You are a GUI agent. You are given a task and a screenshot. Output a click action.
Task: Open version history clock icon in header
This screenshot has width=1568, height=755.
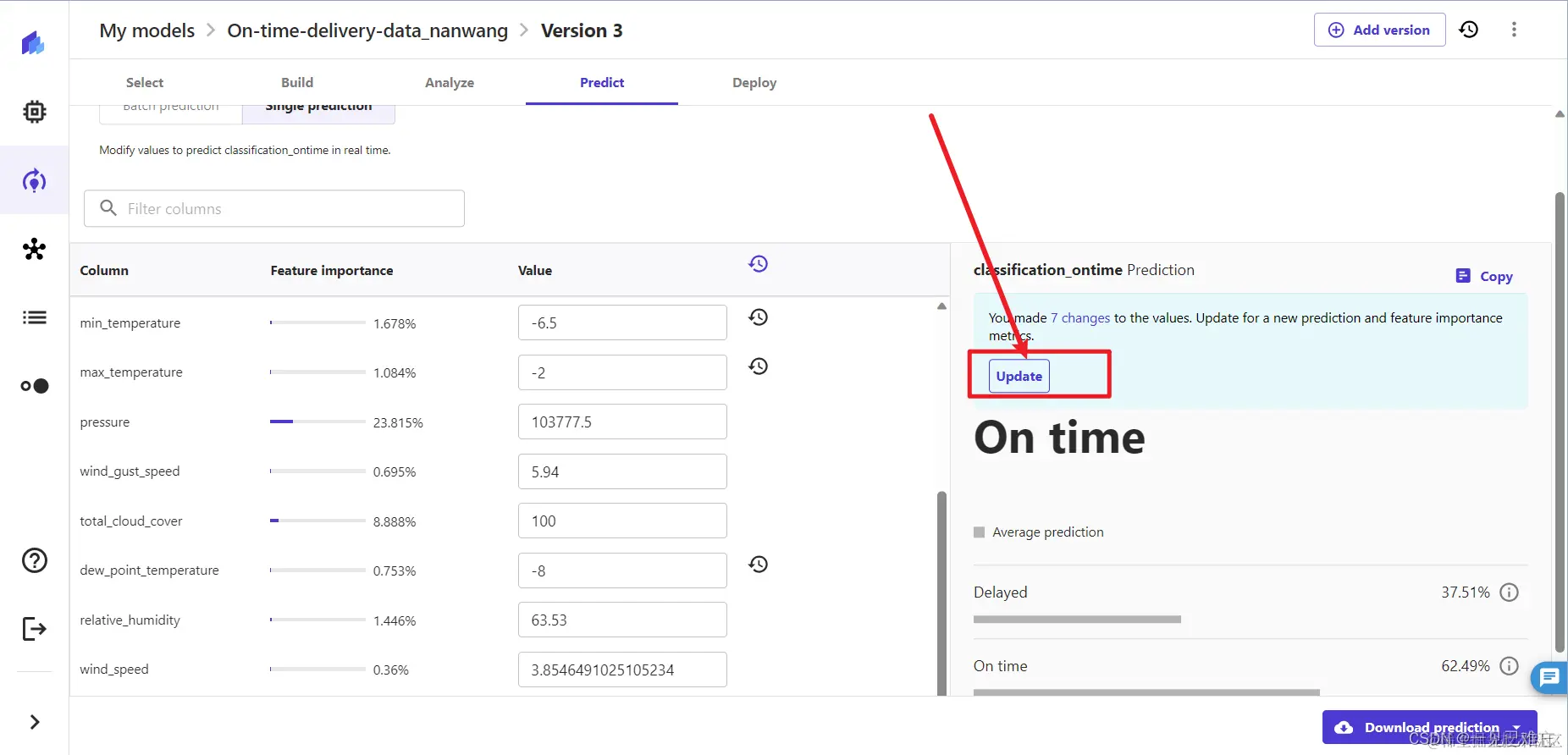[x=1469, y=30]
